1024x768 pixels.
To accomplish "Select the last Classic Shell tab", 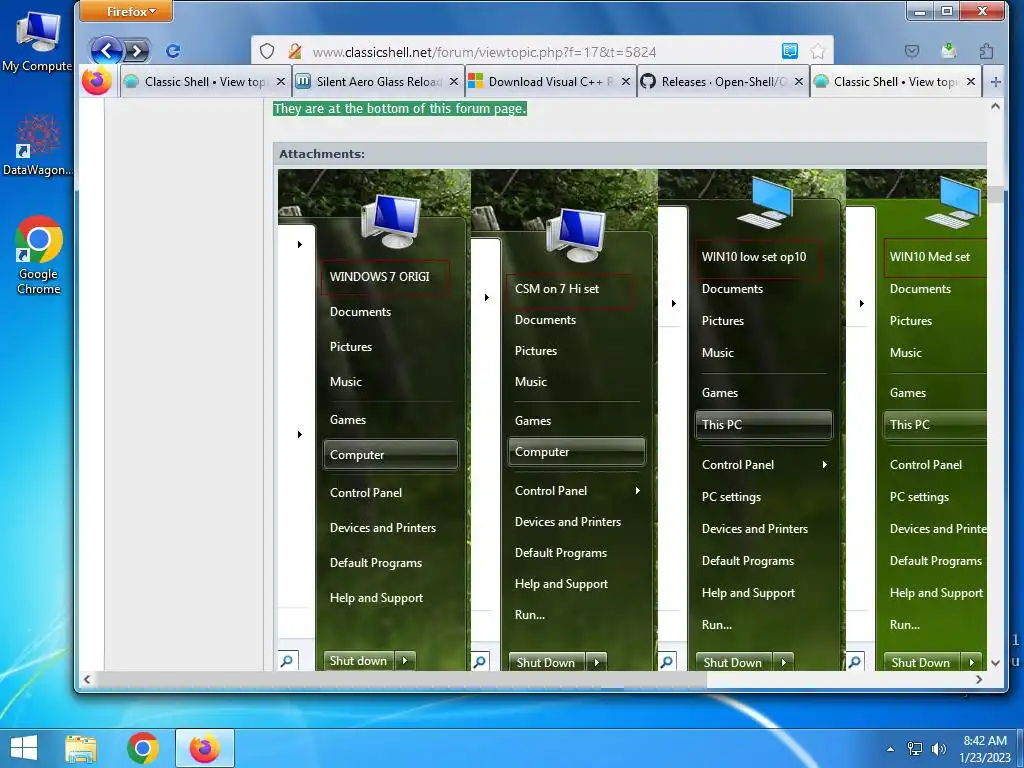I will point(895,82).
